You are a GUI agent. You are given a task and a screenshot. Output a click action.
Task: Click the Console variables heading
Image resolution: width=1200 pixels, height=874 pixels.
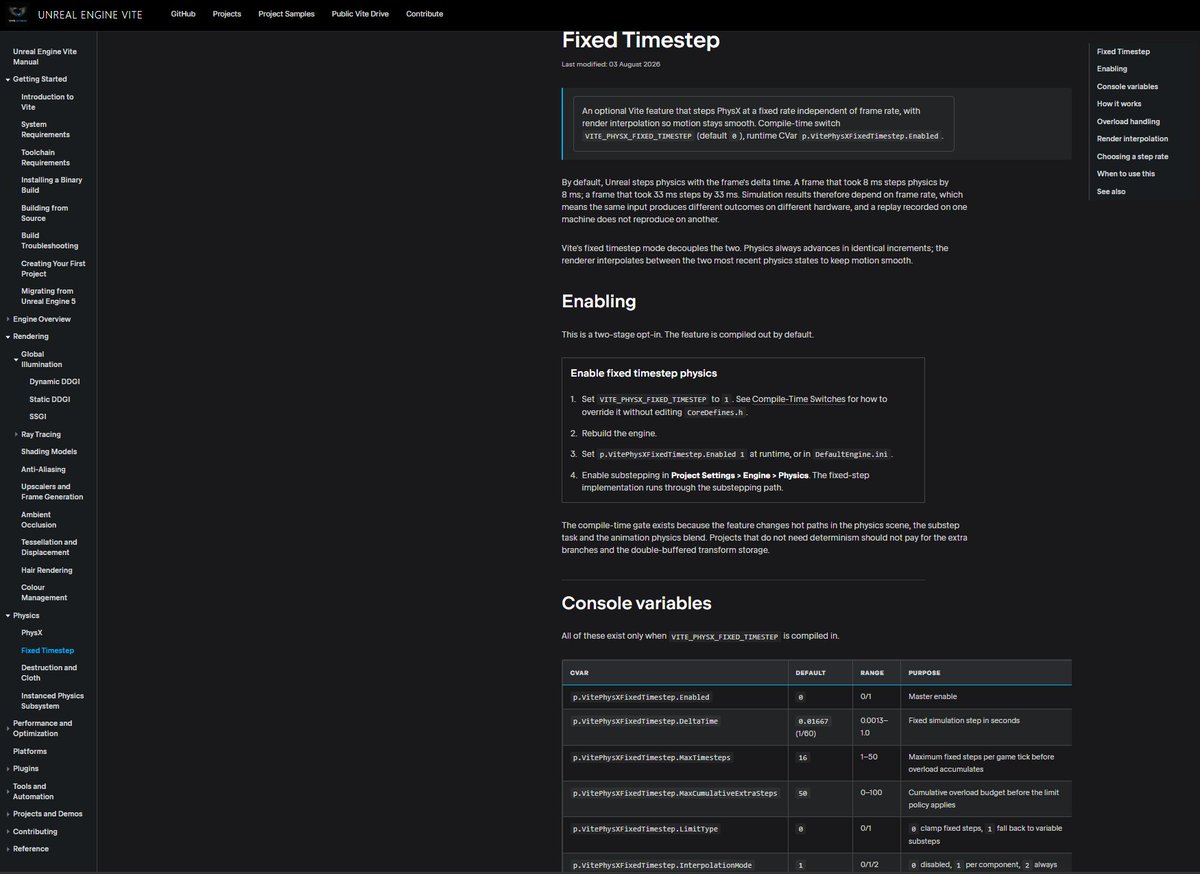(636, 603)
